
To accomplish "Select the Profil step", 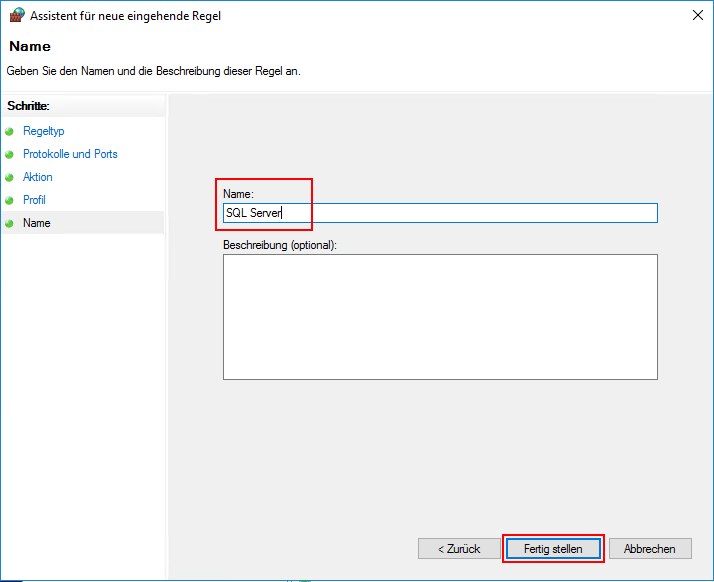I will 34,200.
